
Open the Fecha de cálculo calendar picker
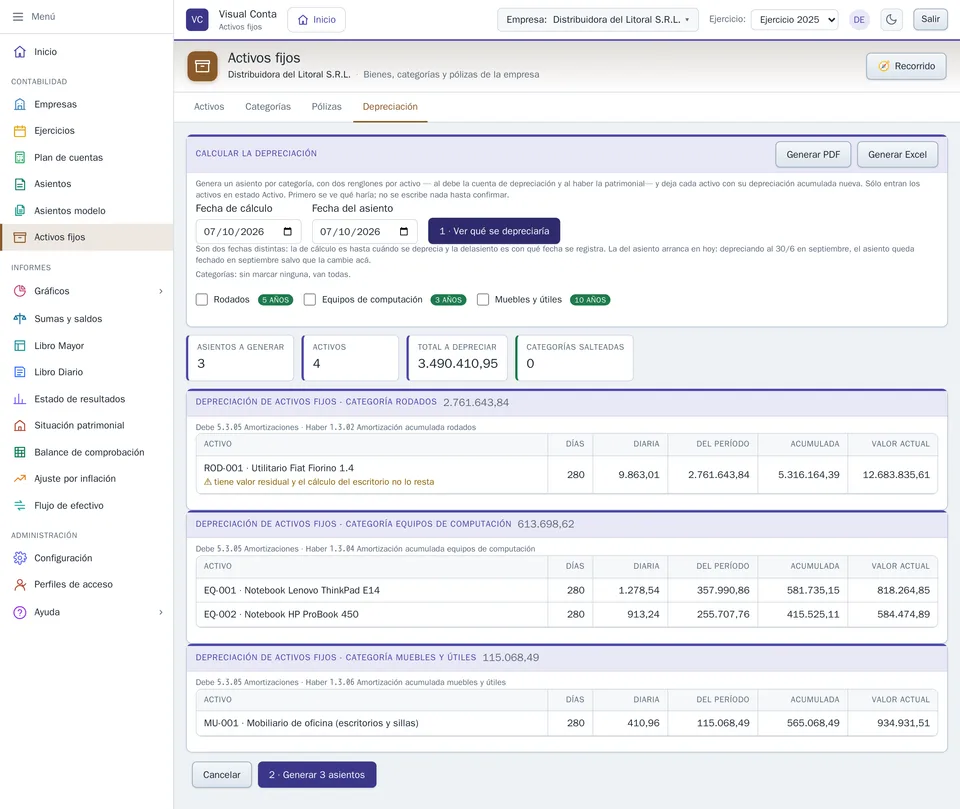click(x=288, y=231)
